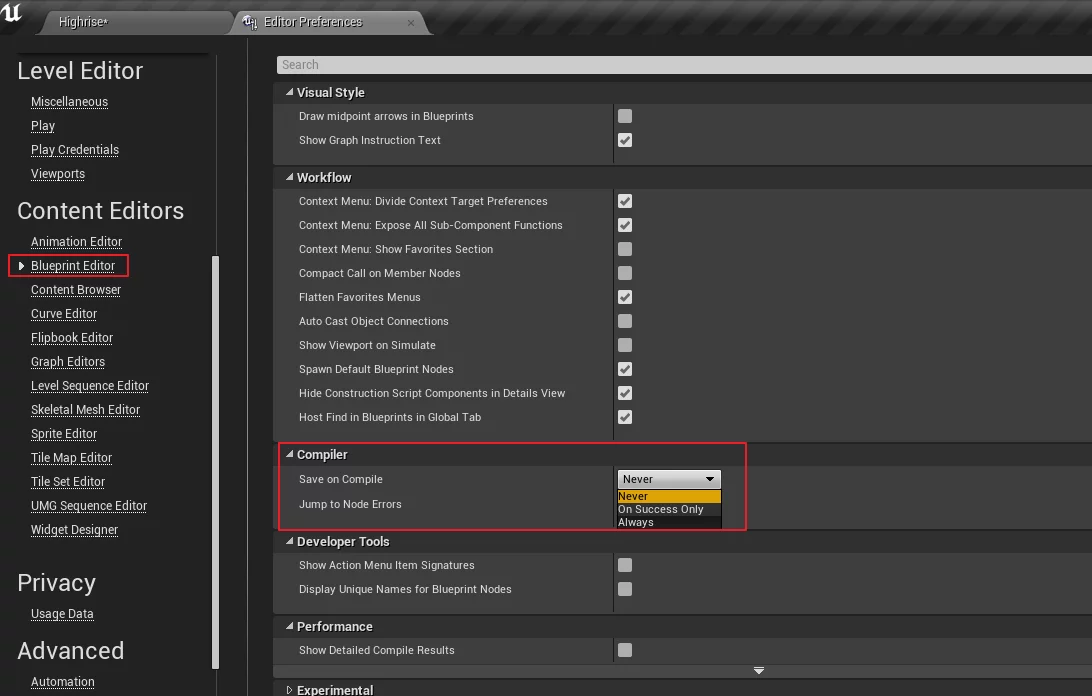
Task: Enable Draw midpoint arrows in Blueprints
Action: pyautogui.click(x=625, y=117)
